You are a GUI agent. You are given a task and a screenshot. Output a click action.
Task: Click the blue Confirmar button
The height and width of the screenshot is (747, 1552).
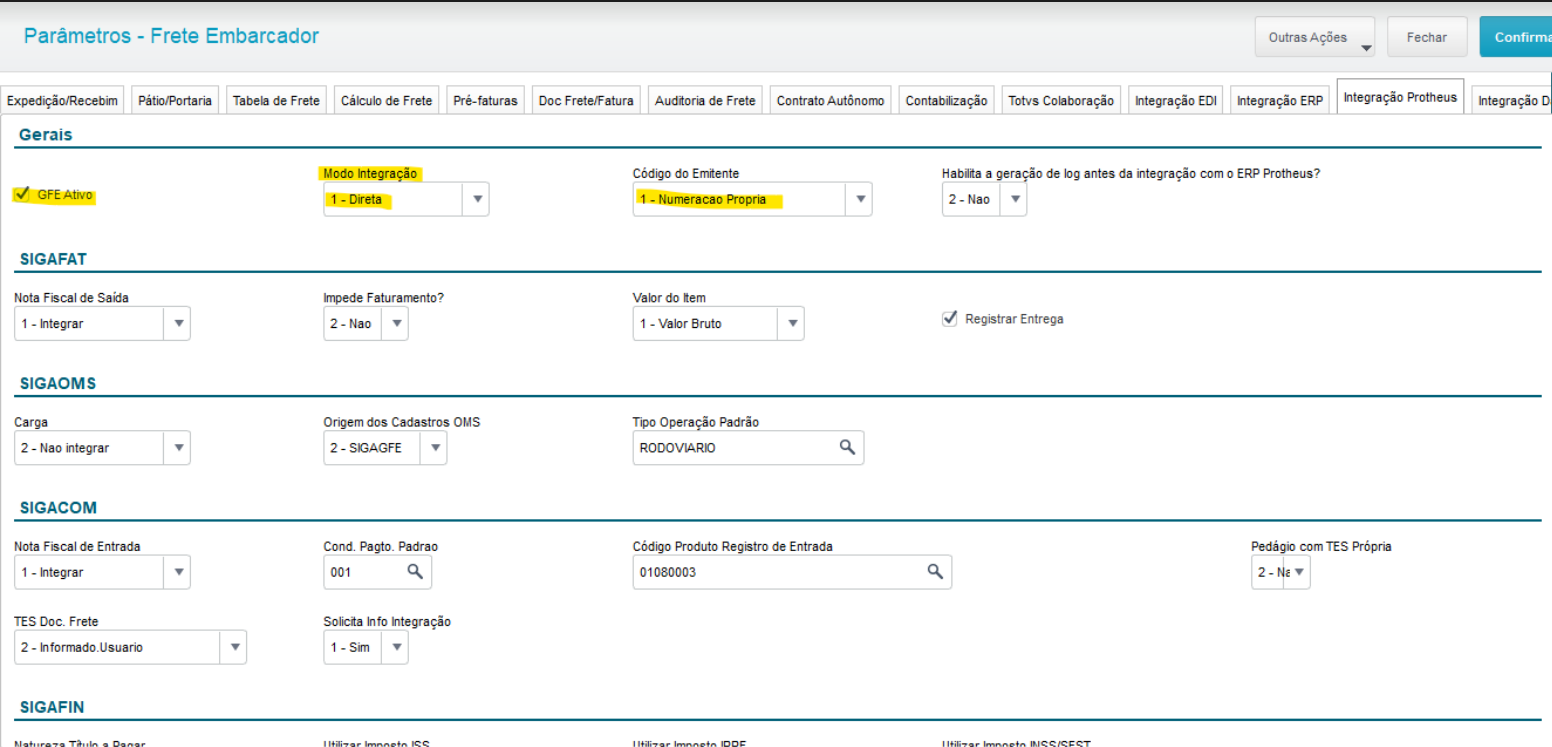pos(1516,37)
